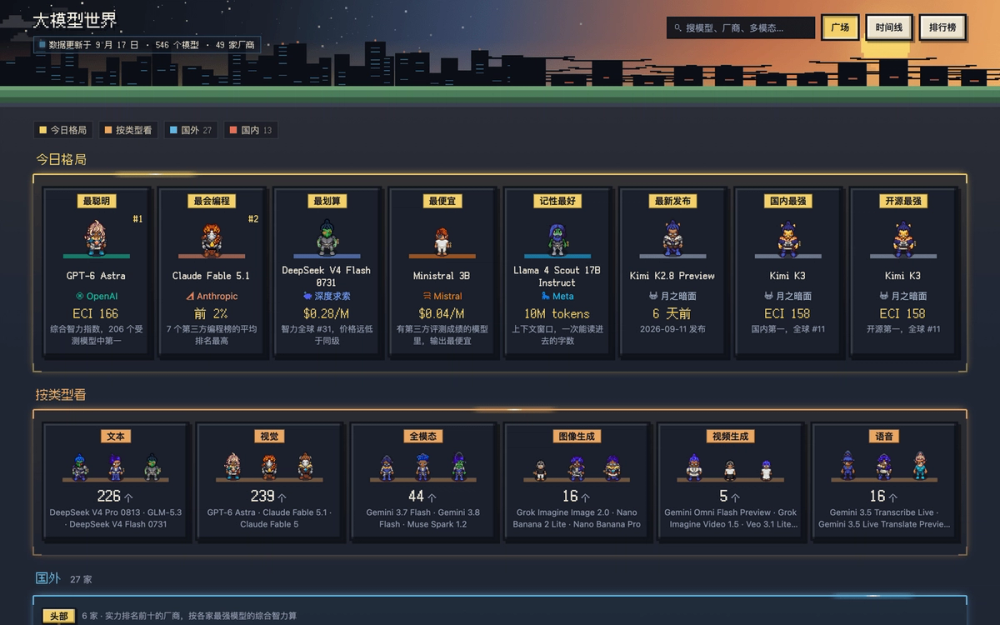Click the #1 rank marker on GPT-6 Astra
The height and width of the screenshot is (625, 1000).
point(138,219)
